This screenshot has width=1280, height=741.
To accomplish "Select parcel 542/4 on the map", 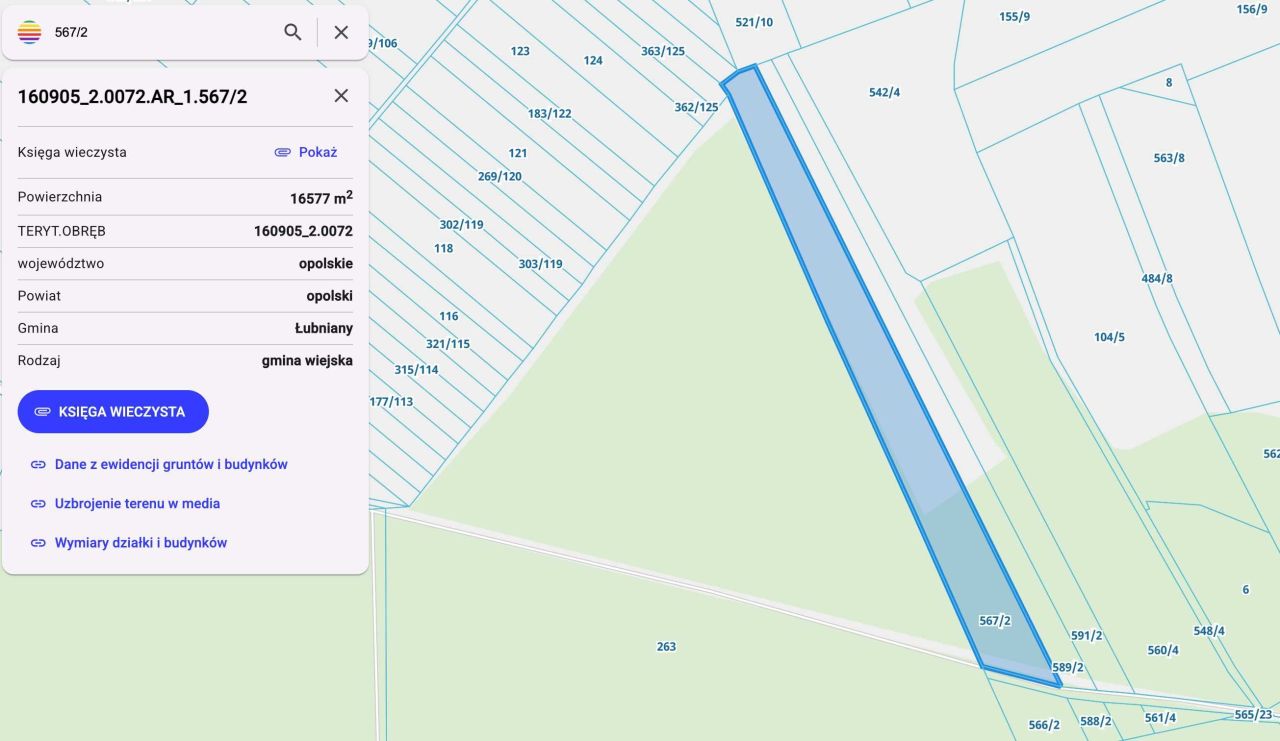I will (x=884, y=92).
